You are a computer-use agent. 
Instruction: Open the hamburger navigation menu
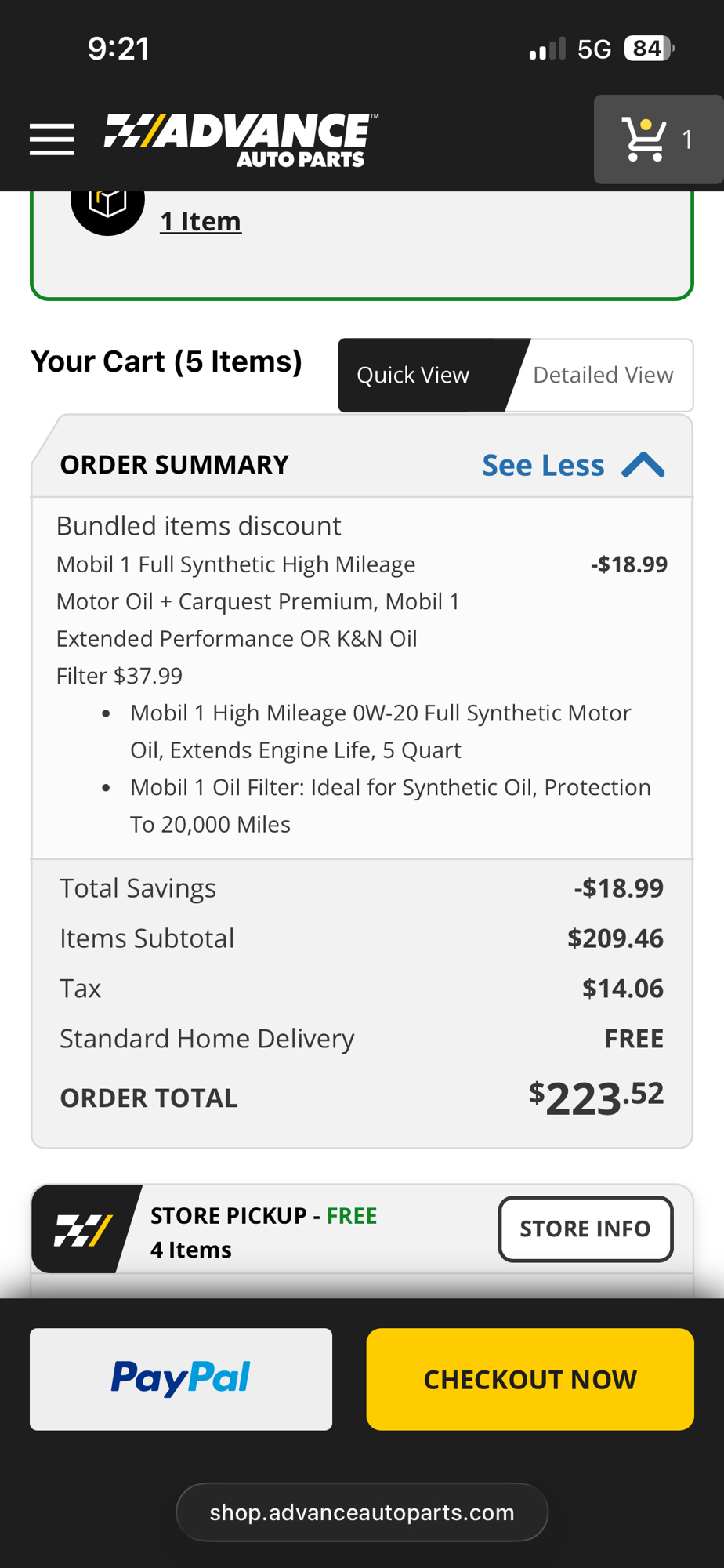52,140
